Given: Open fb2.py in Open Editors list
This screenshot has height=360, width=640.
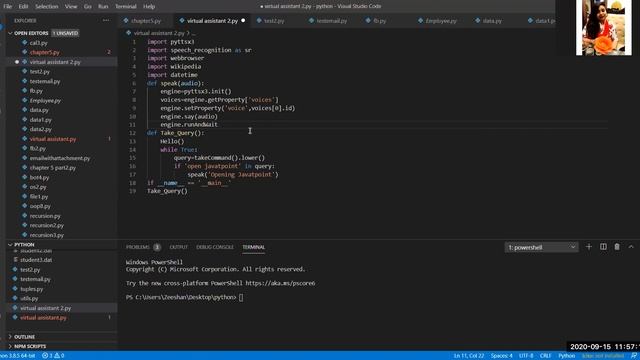Looking at the screenshot, I should 38,149.
